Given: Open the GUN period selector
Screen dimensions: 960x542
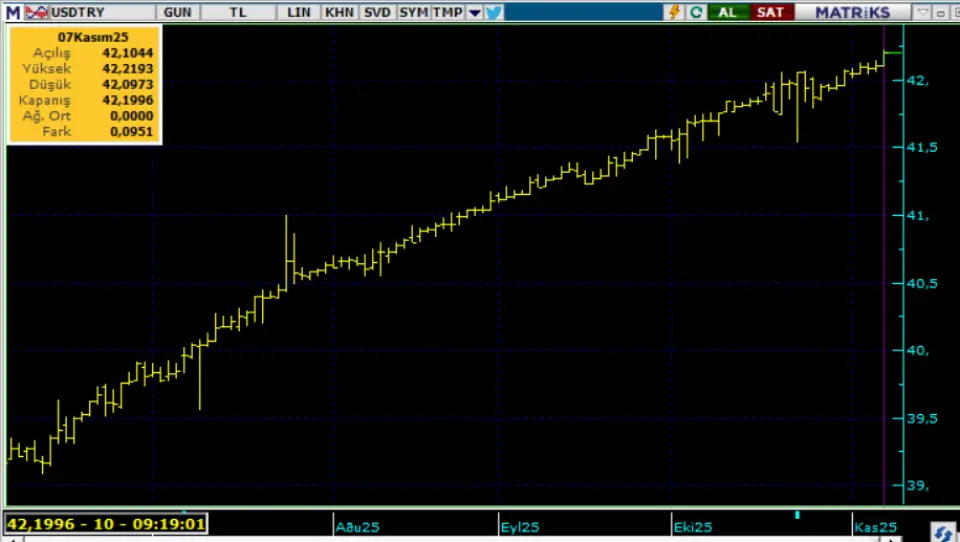Looking at the screenshot, I should tap(177, 12).
